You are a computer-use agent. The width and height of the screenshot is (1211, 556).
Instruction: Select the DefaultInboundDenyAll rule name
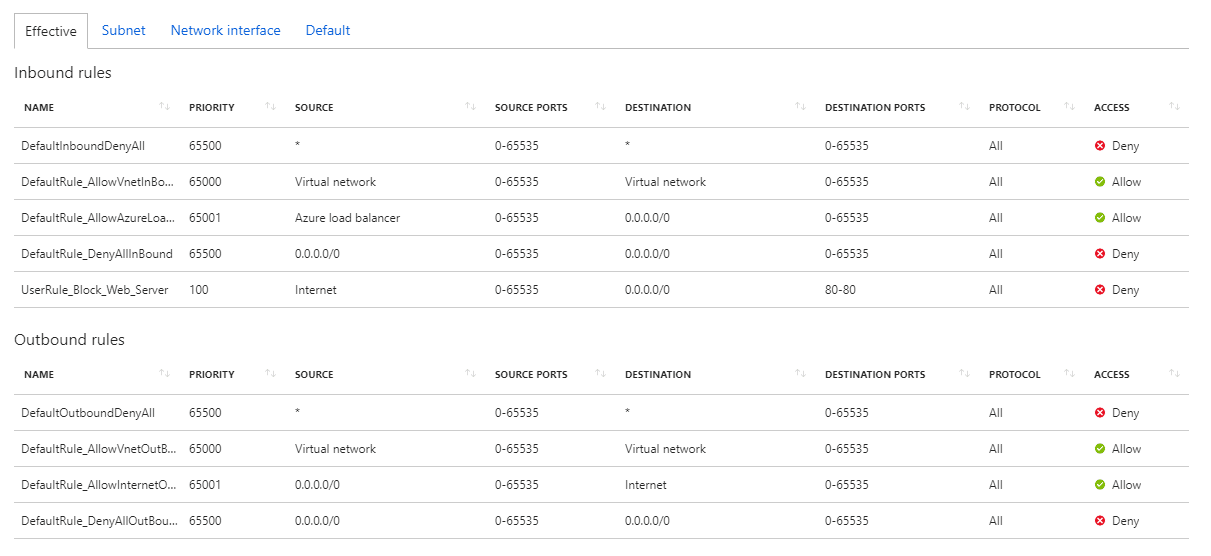(83, 146)
